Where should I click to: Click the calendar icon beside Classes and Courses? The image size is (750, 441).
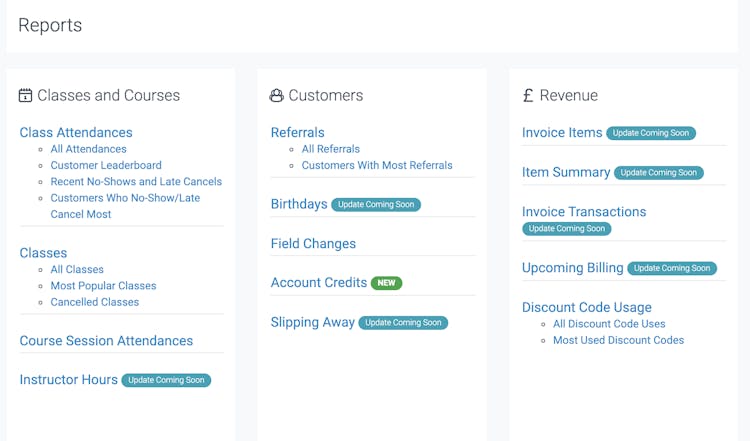pyautogui.click(x=26, y=96)
